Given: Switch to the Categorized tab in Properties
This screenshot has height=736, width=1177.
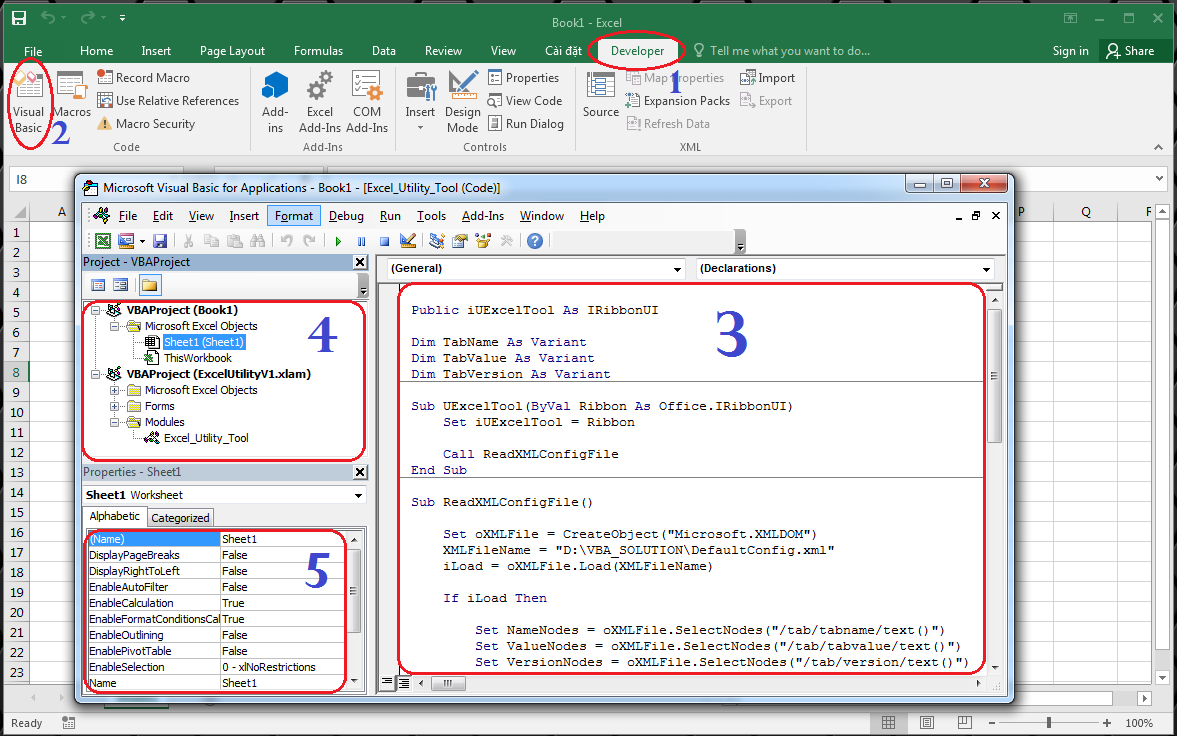Looking at the screenshot, I should coord(180,517).
